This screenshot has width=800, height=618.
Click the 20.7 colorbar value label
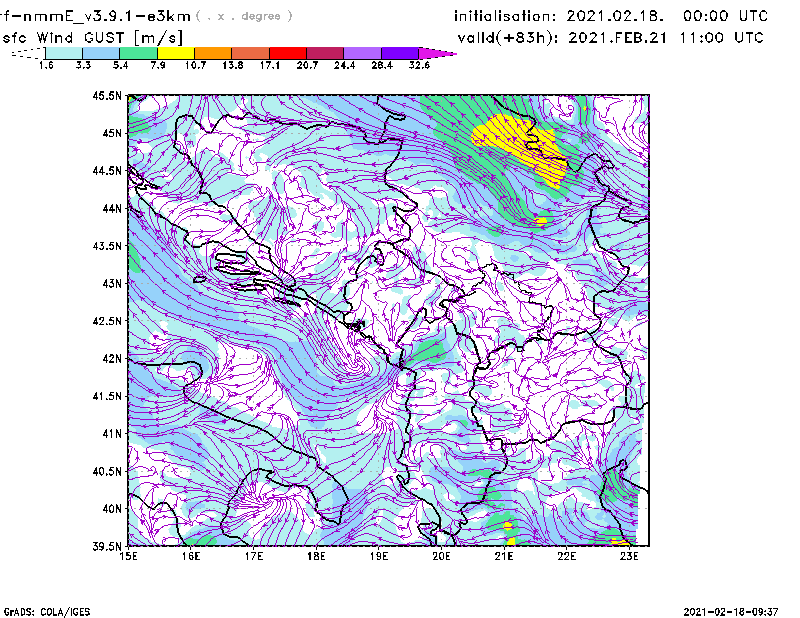tap(307, 65)
